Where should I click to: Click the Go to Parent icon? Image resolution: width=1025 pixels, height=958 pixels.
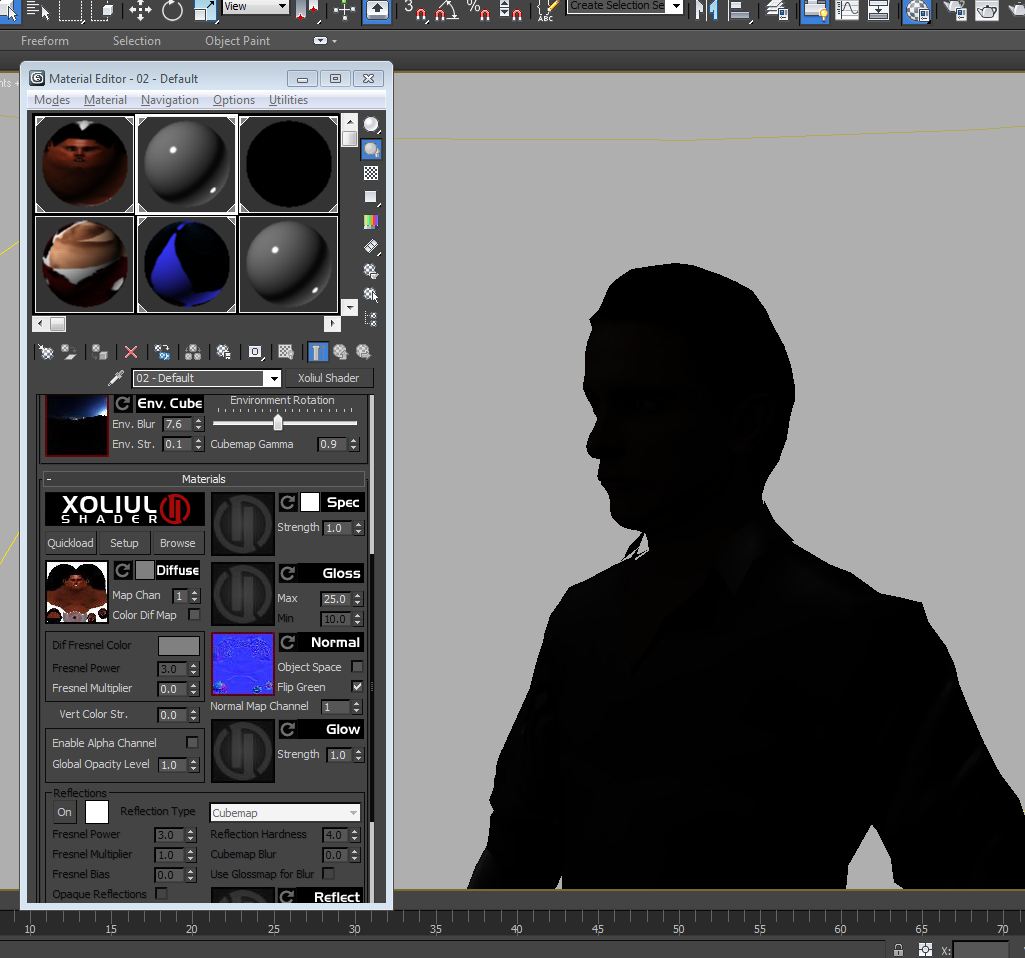pyautogui.click(x=340, y=352)
